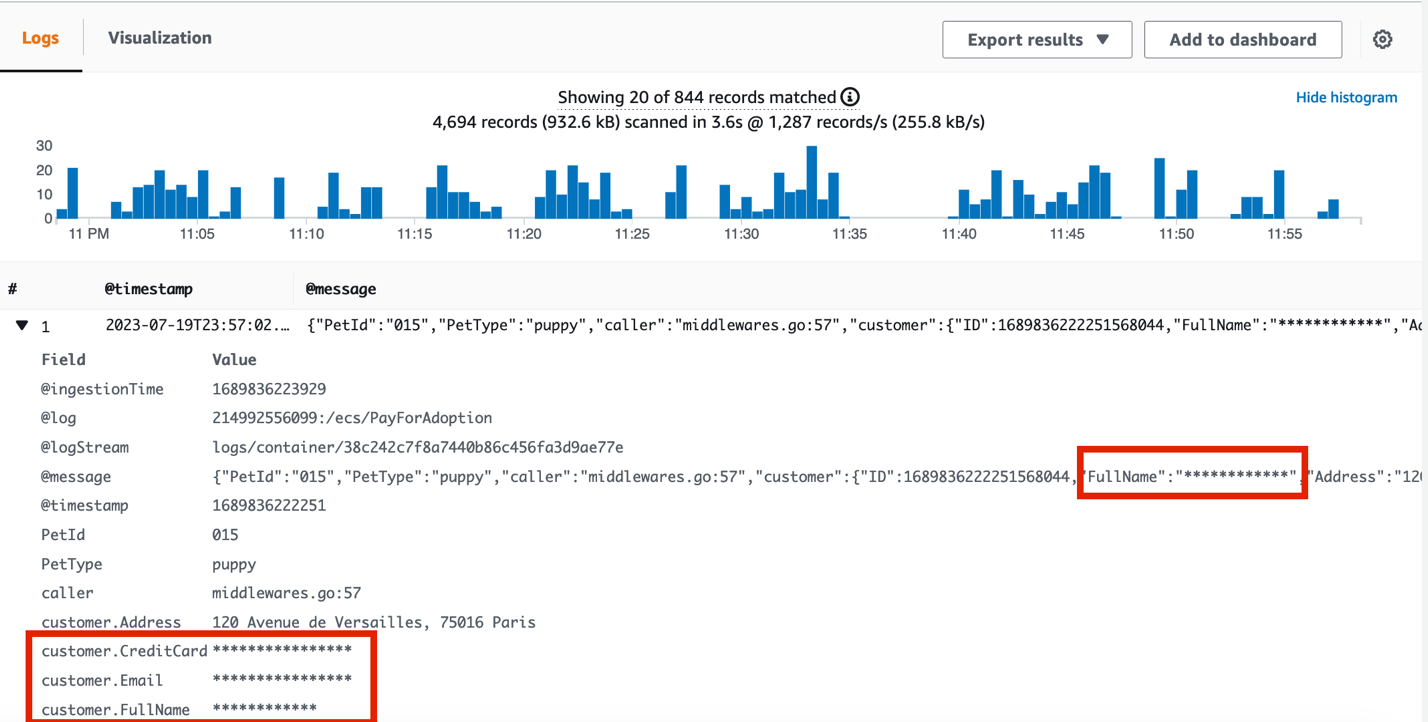This screenshot has width=1428, height=722.
Task: Select the masked customer.CreditCard value
Action: (283, 650)
